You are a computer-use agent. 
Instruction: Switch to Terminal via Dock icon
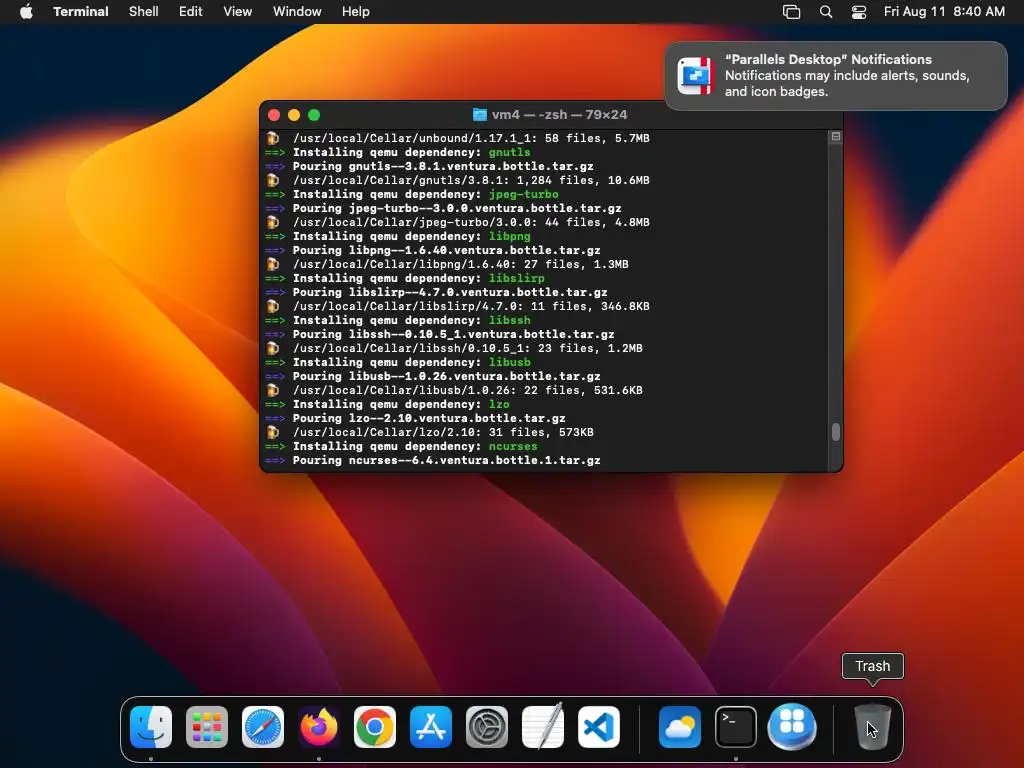click(x=736, y=727)
